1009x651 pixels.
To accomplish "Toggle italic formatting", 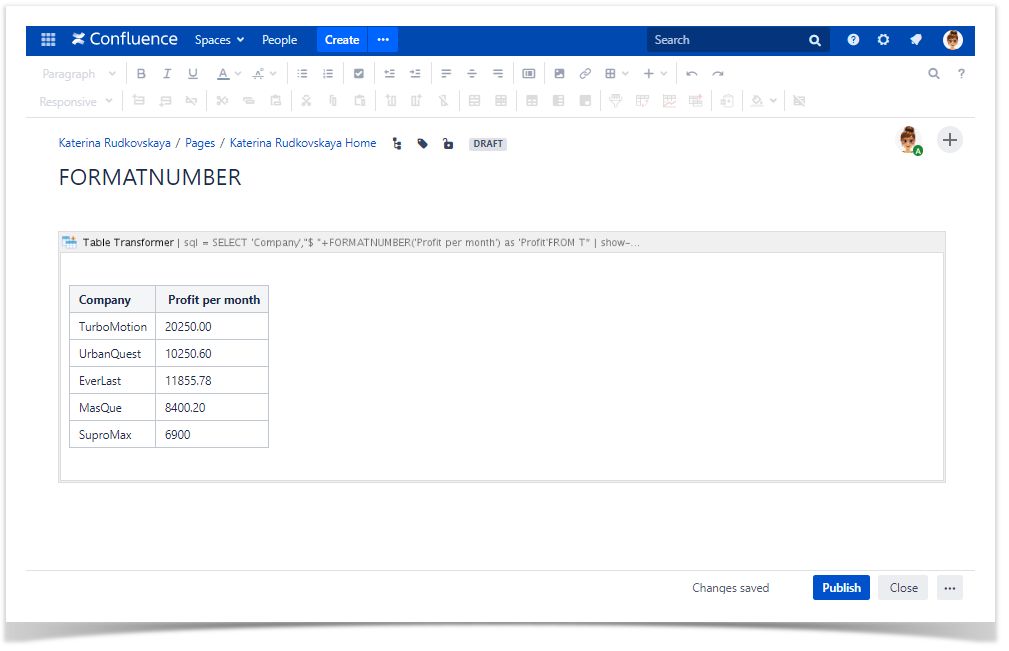I will tap(167, 74).
